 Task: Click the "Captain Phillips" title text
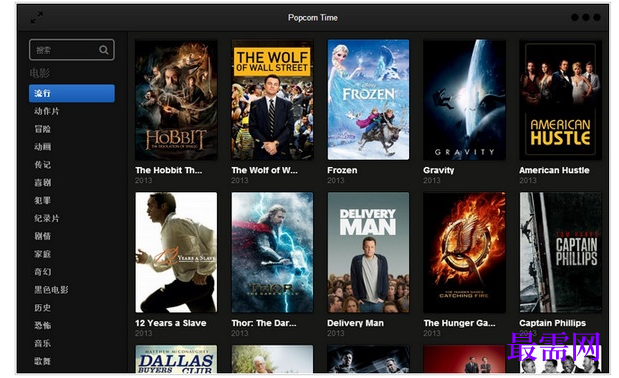click(x=553, y=323)
